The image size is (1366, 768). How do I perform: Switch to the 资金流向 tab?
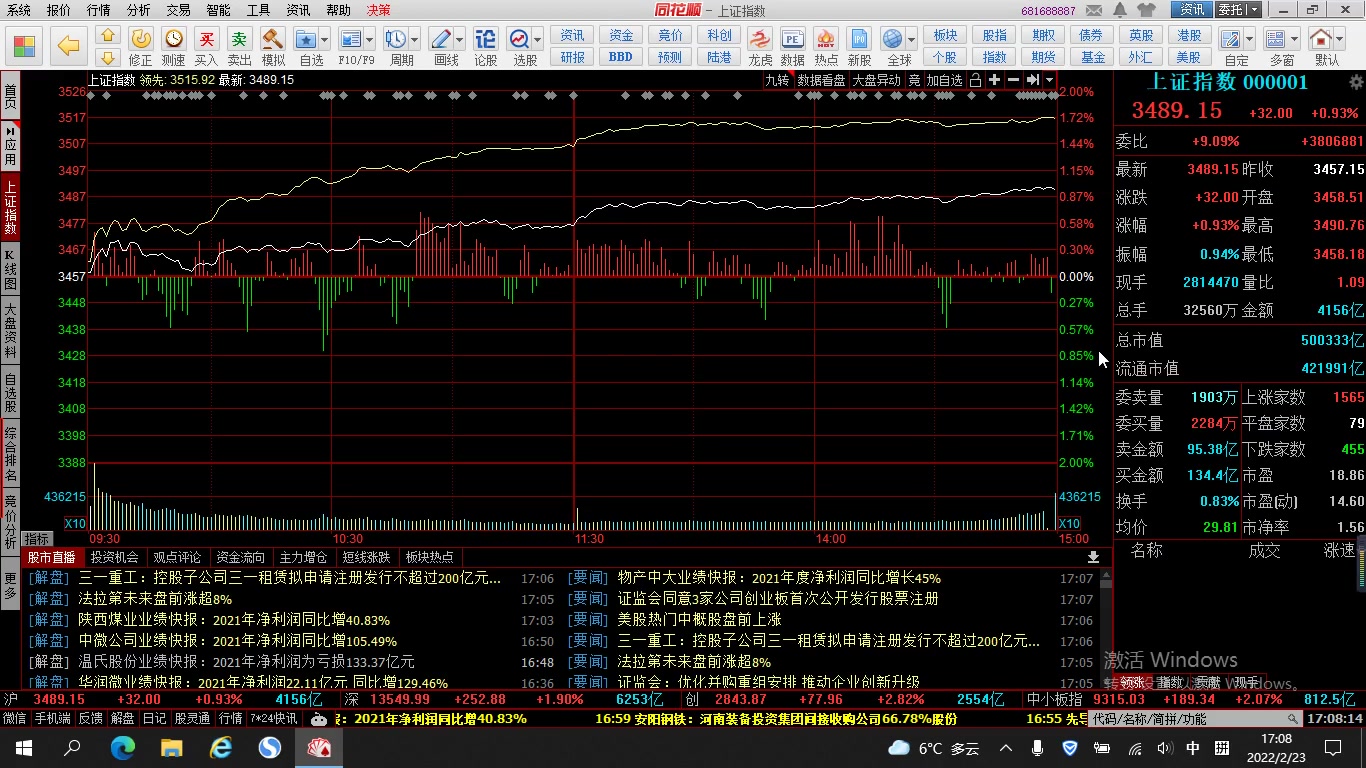pyautogui.click(x=240, y=557)
